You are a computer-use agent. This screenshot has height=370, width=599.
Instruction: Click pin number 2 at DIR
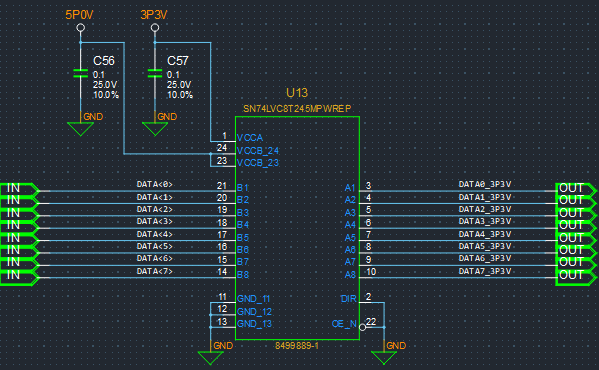coord(368,297)
